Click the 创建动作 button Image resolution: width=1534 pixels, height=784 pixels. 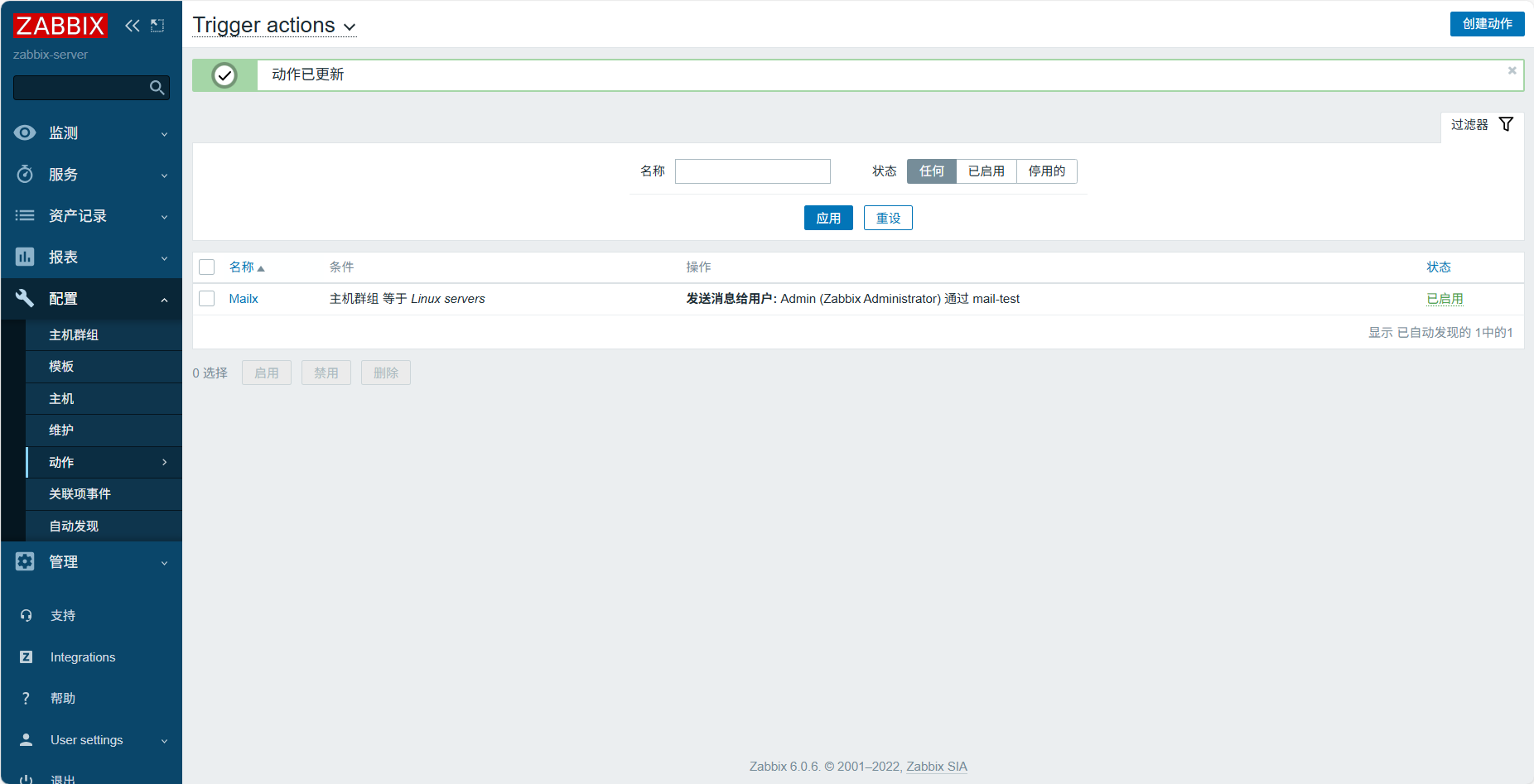pos(1487,24)
